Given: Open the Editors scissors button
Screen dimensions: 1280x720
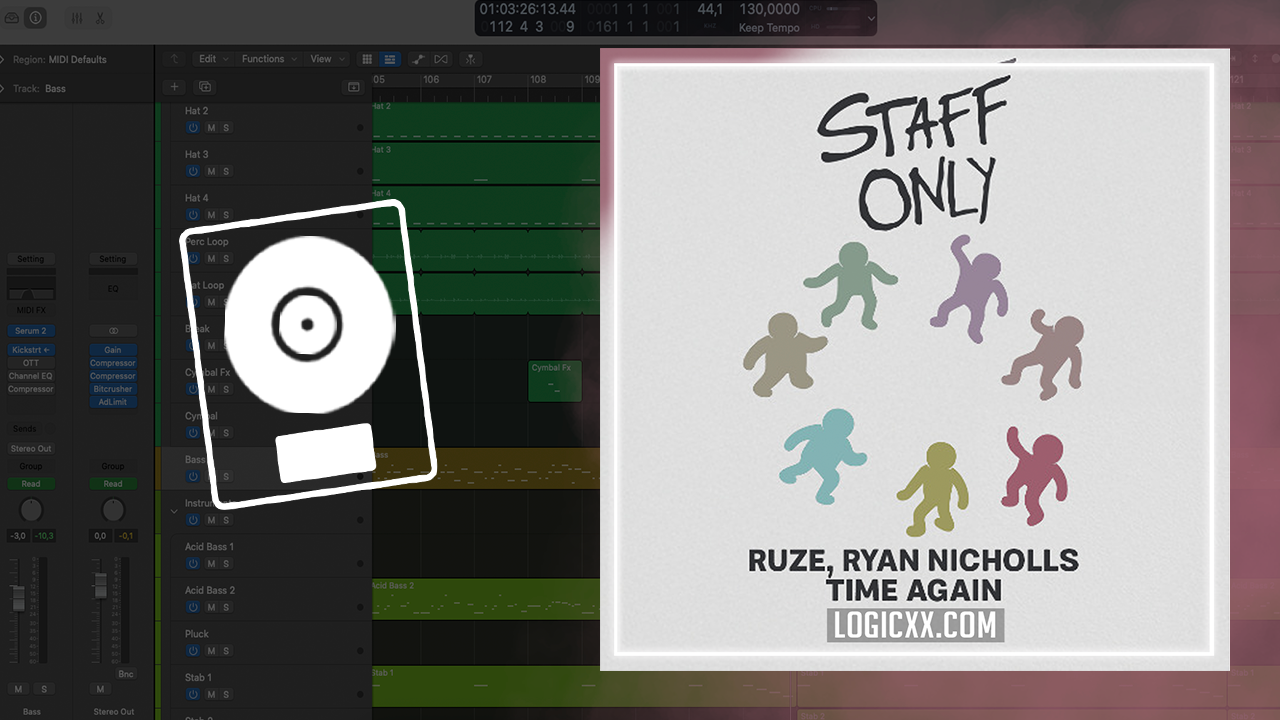Looking at the screenshot, I should pos(100,18).
